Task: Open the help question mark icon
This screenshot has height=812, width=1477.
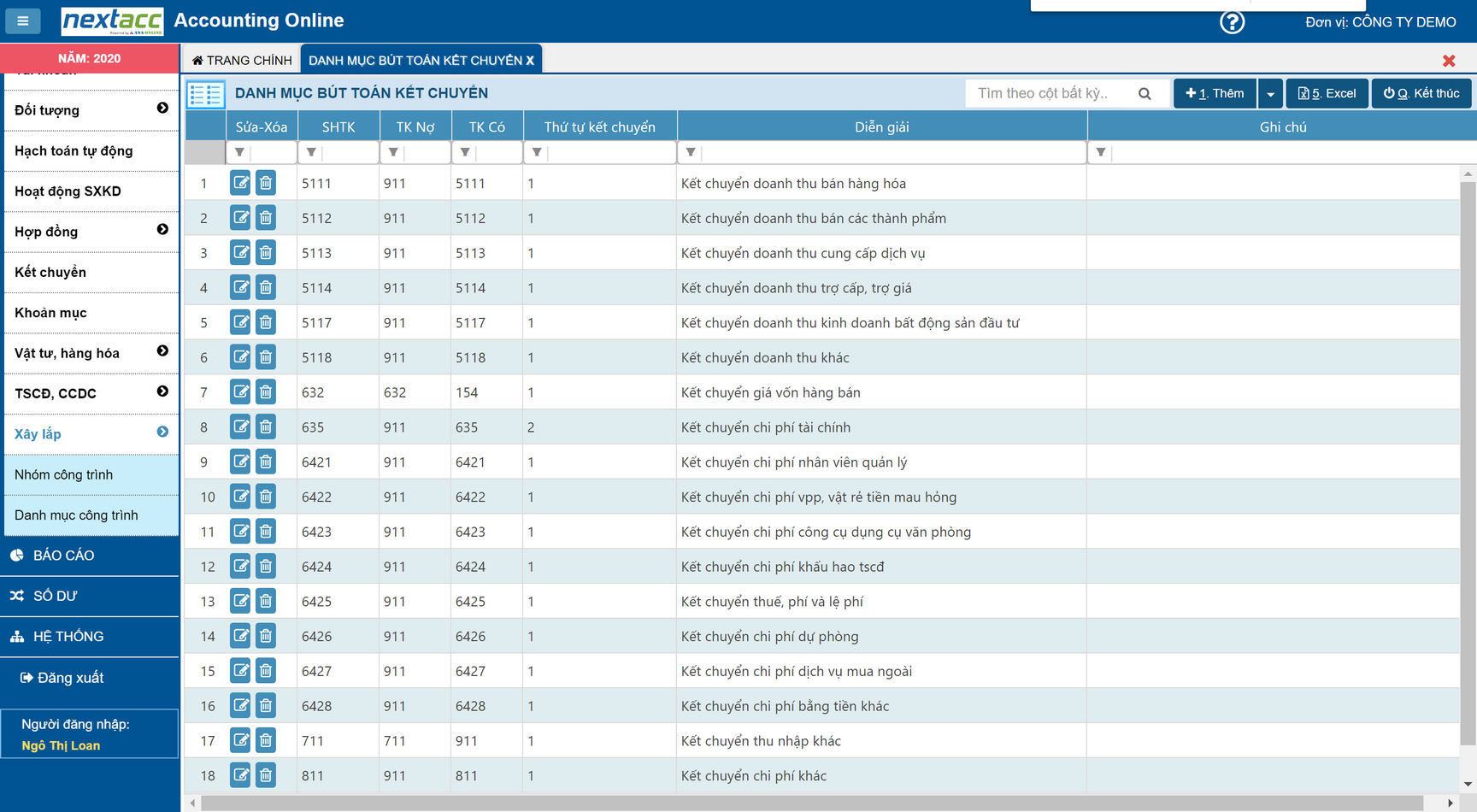Action: pyautogui.click(x=1232, y=22)
